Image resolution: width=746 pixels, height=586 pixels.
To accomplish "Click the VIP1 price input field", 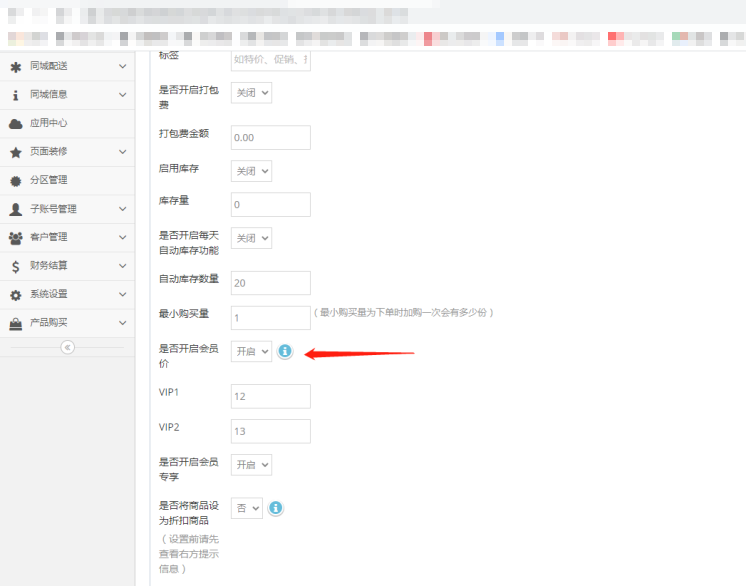I will [271, 397].
